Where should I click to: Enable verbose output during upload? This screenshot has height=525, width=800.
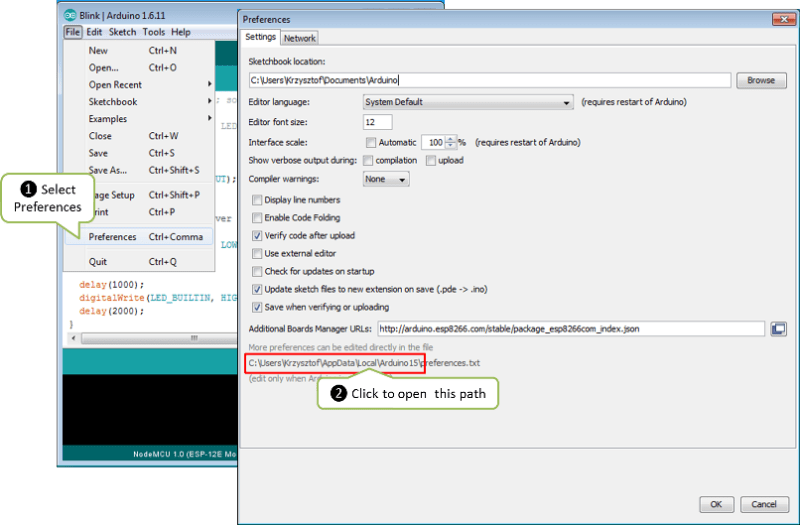click(x=431, y=161)
